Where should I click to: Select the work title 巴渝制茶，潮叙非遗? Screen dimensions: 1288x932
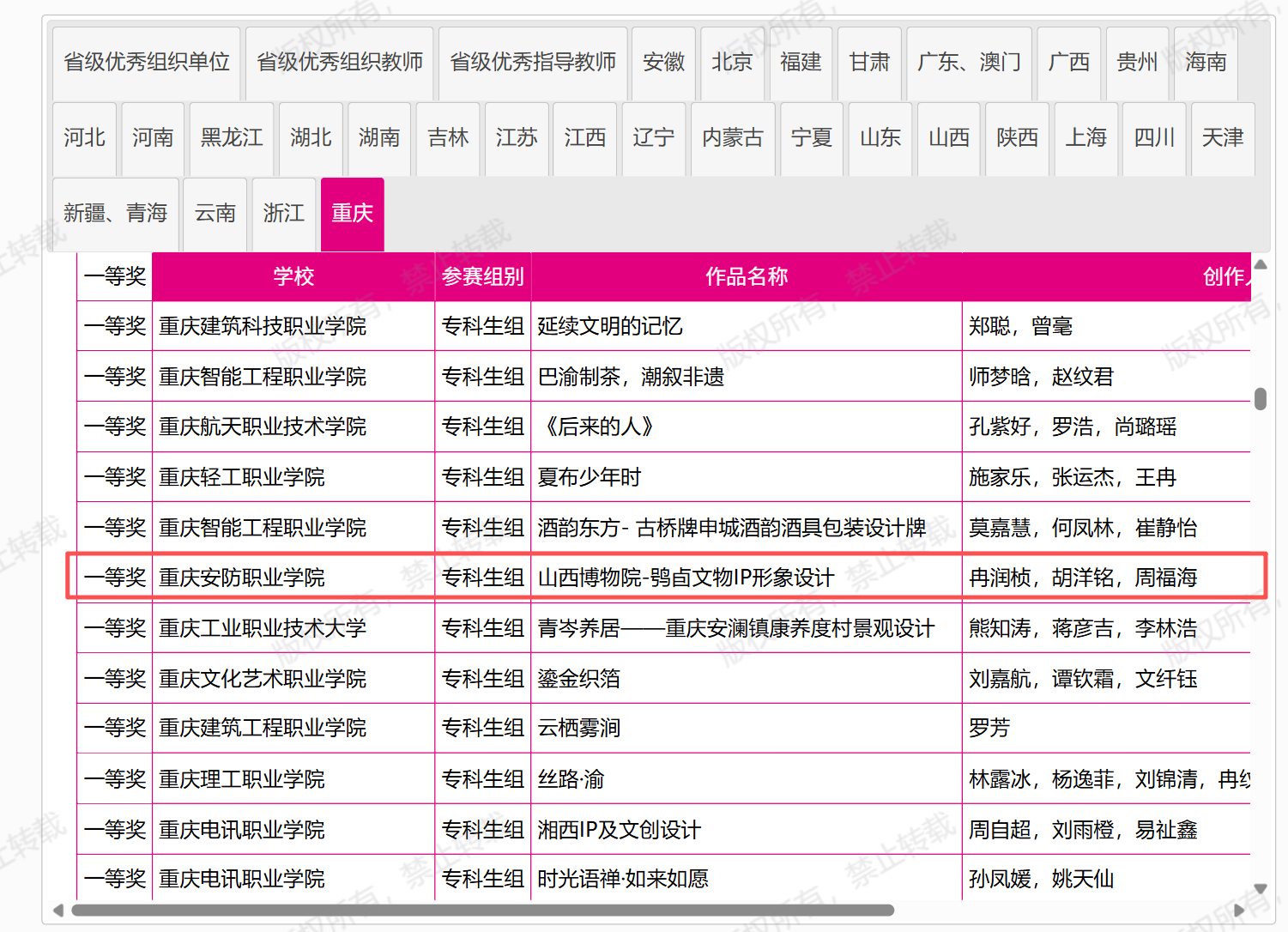631,378
